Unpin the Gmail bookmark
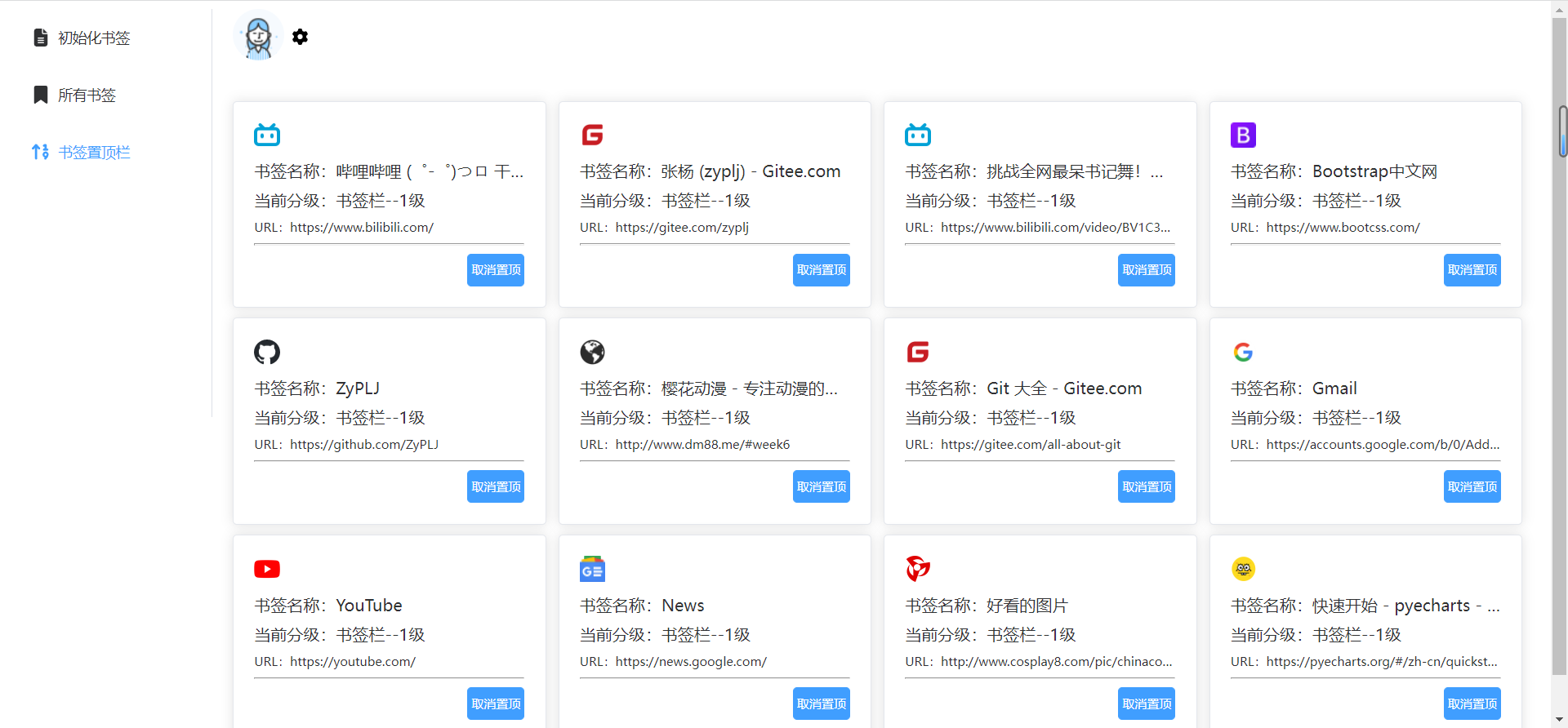Screen dimensions: 1568x728 pyautogui.click(x=1472, y=487)
